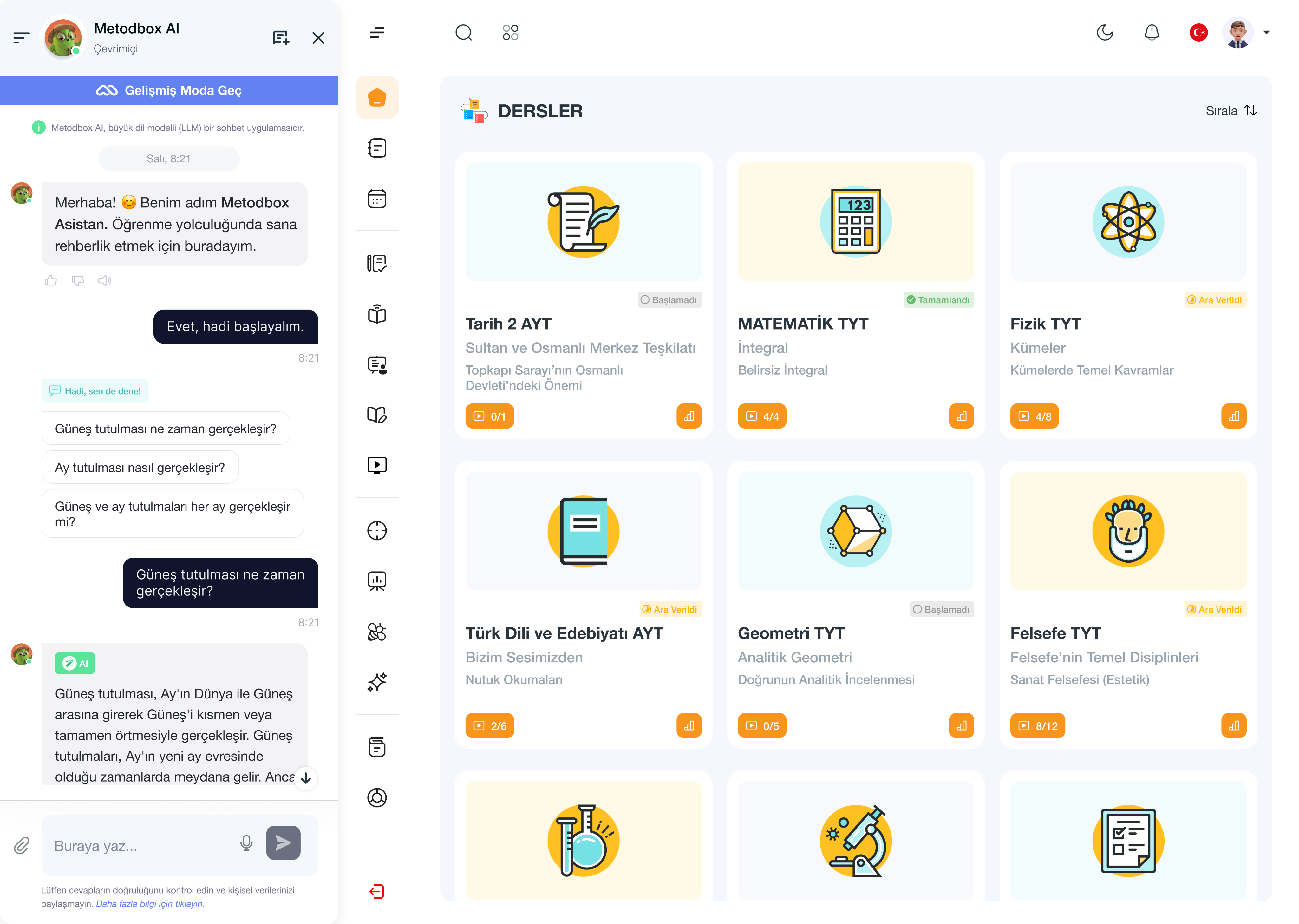The width and height of the screenshot is (1299, 924).
Task: Open the apps grid icon in top bar
Action: (510, 32)
